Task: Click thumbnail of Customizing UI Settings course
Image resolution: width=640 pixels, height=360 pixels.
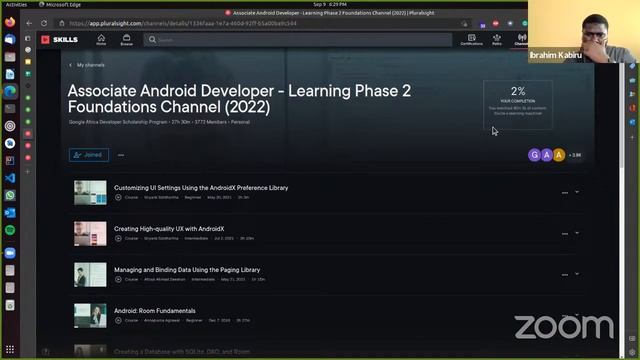Action: [x=90, y=193]
